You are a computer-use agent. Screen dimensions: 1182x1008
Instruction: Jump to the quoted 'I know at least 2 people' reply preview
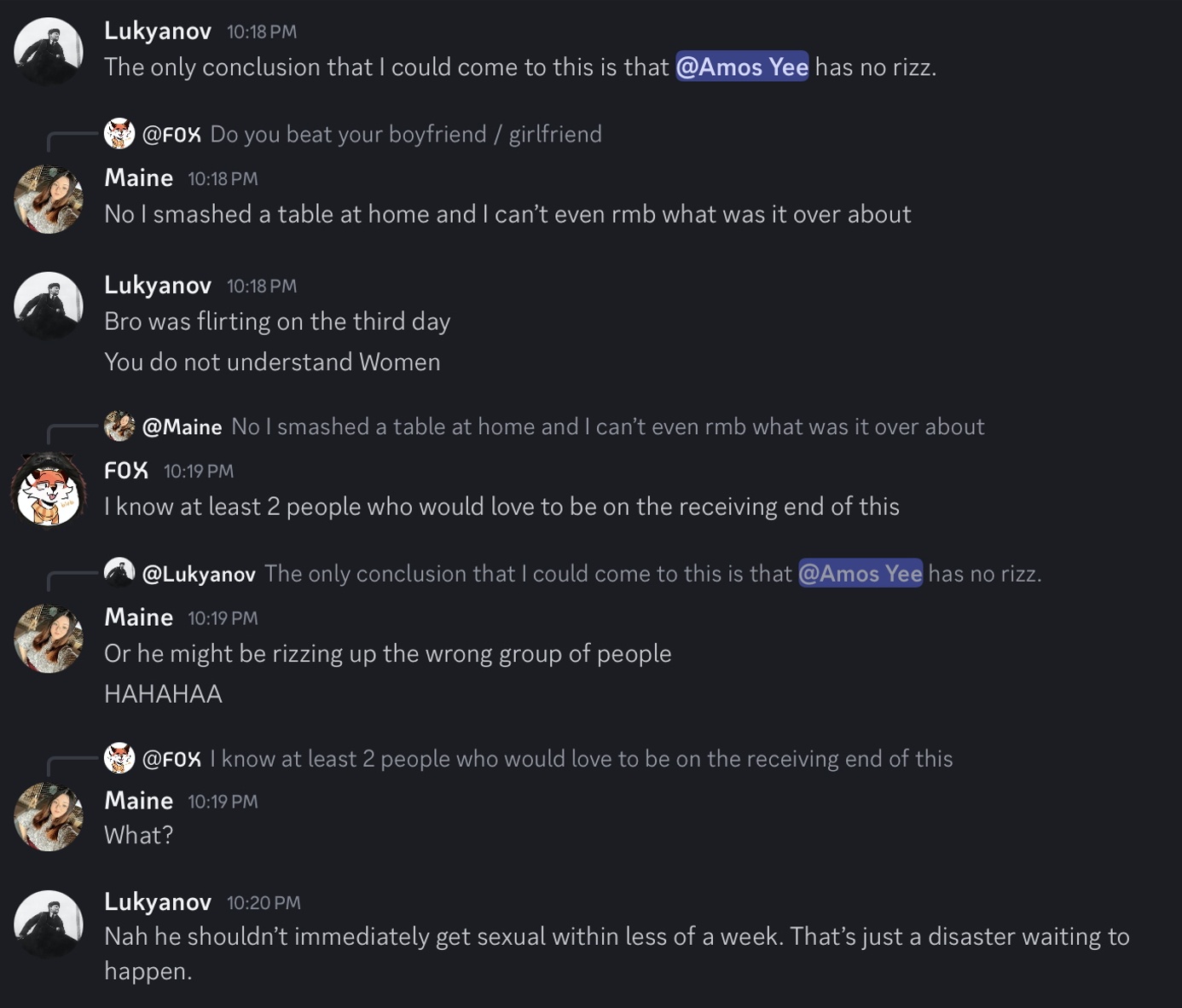click(581, 758)
